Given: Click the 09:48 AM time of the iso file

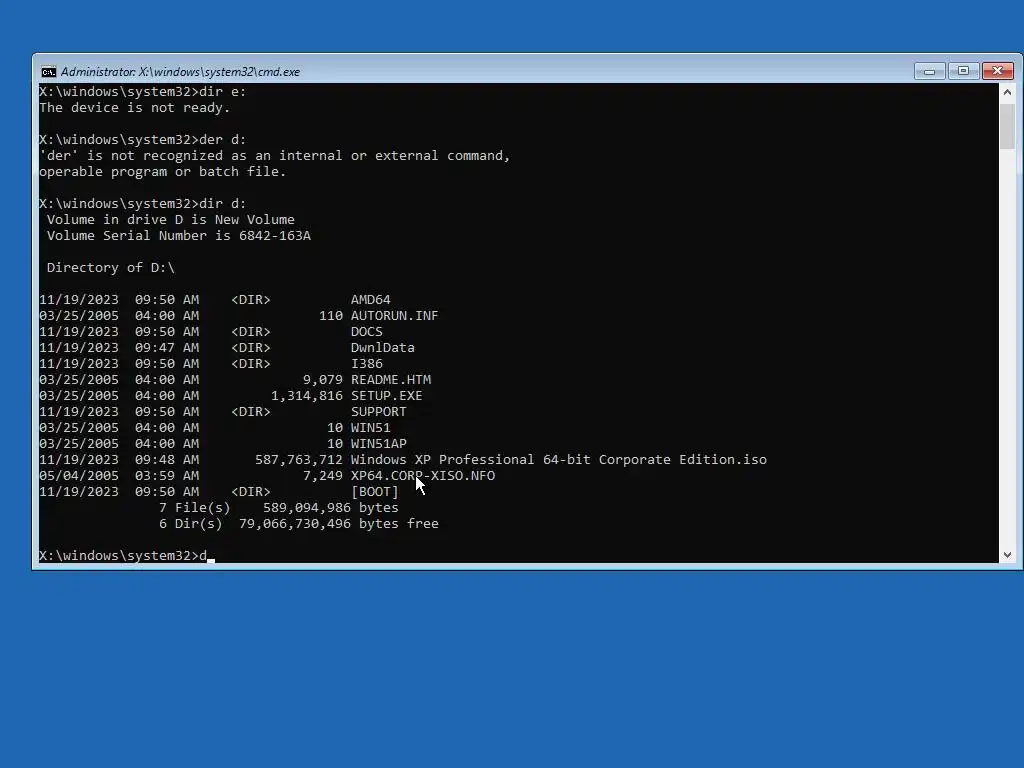Looking at the screenshot, I should 167,460.
